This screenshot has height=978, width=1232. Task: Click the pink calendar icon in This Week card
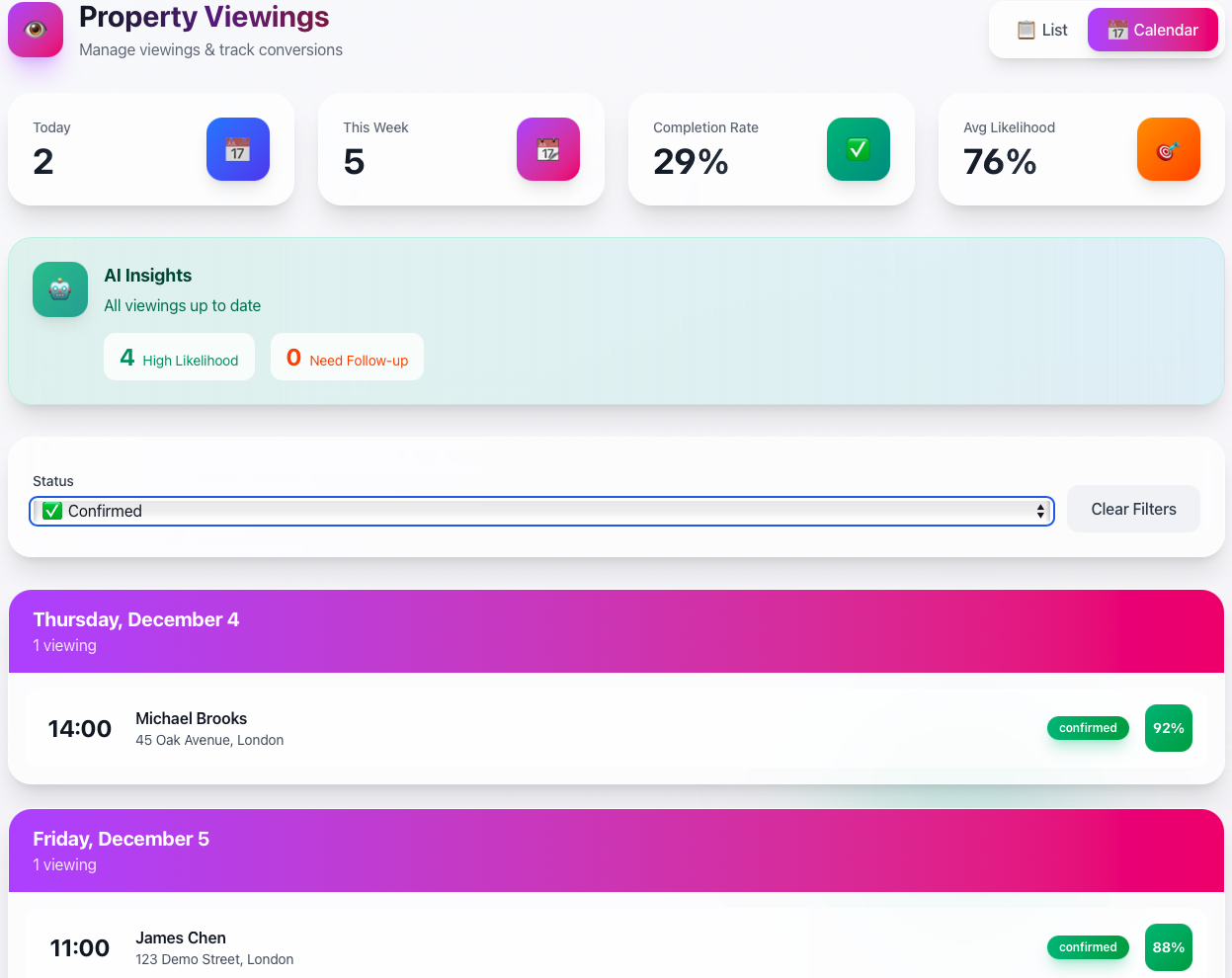548,149
